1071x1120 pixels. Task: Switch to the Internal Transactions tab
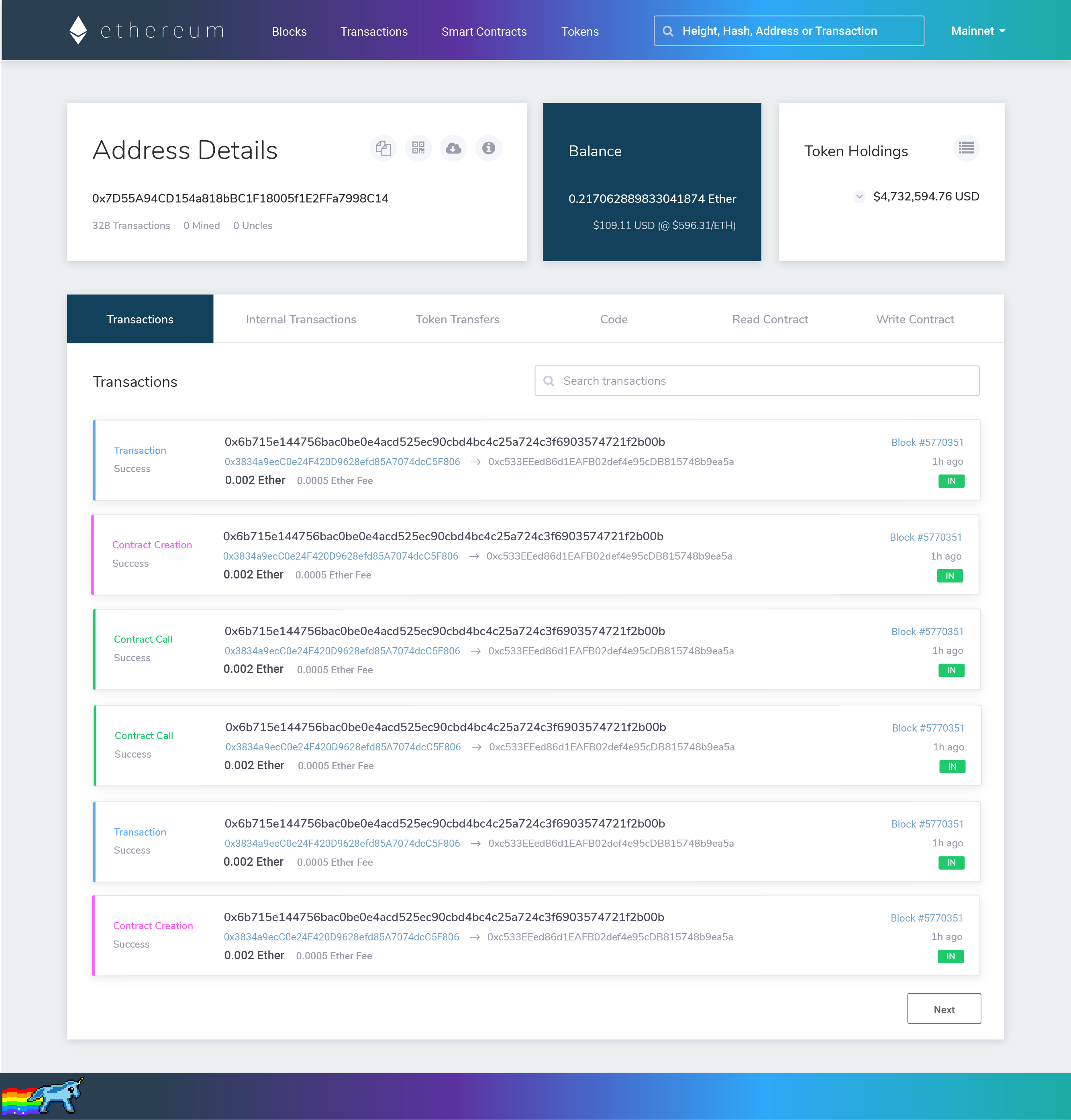click(301, 319)
